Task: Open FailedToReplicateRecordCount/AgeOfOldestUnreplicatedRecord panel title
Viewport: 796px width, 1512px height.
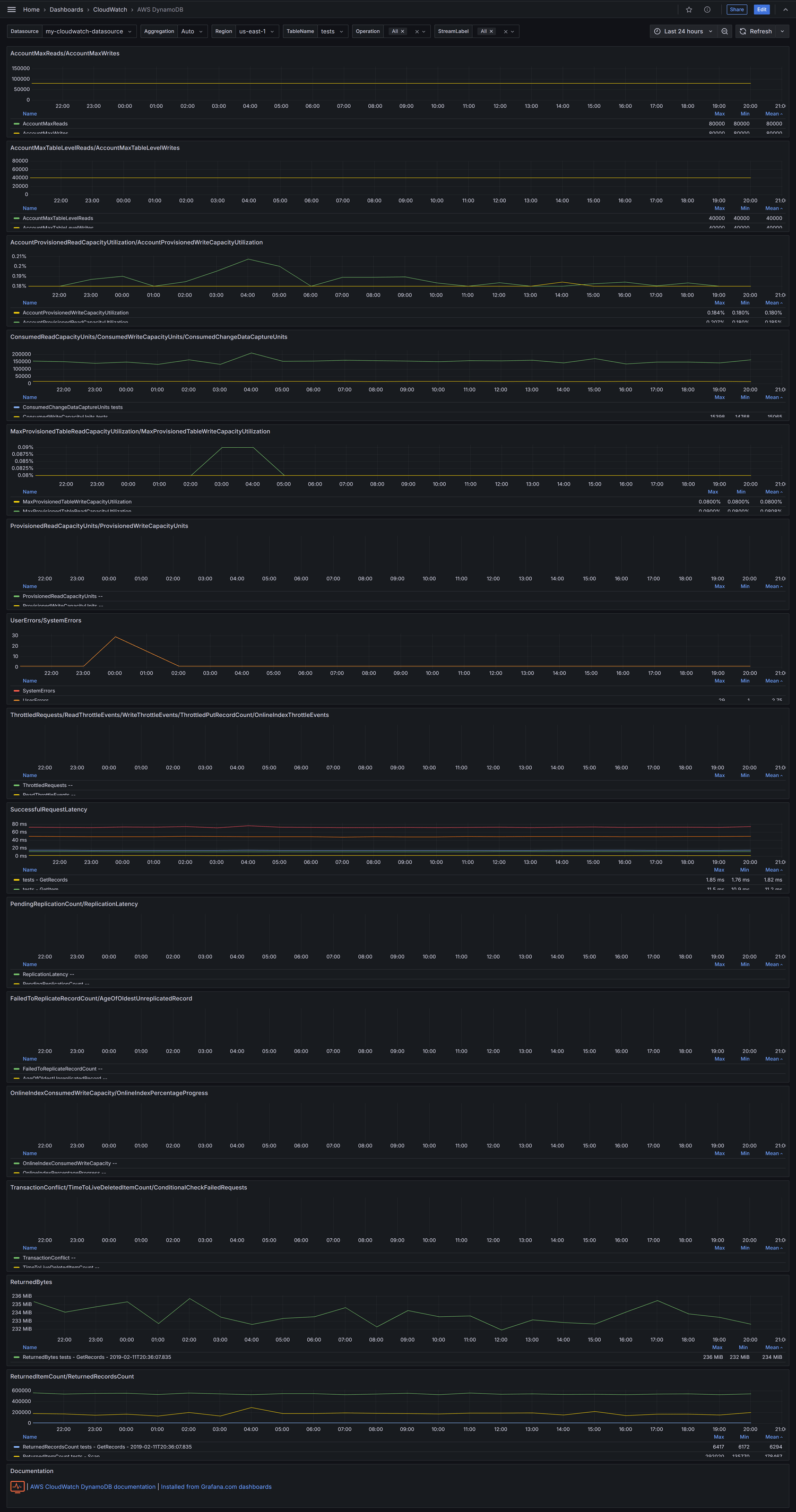Action: tap(101, 998)
